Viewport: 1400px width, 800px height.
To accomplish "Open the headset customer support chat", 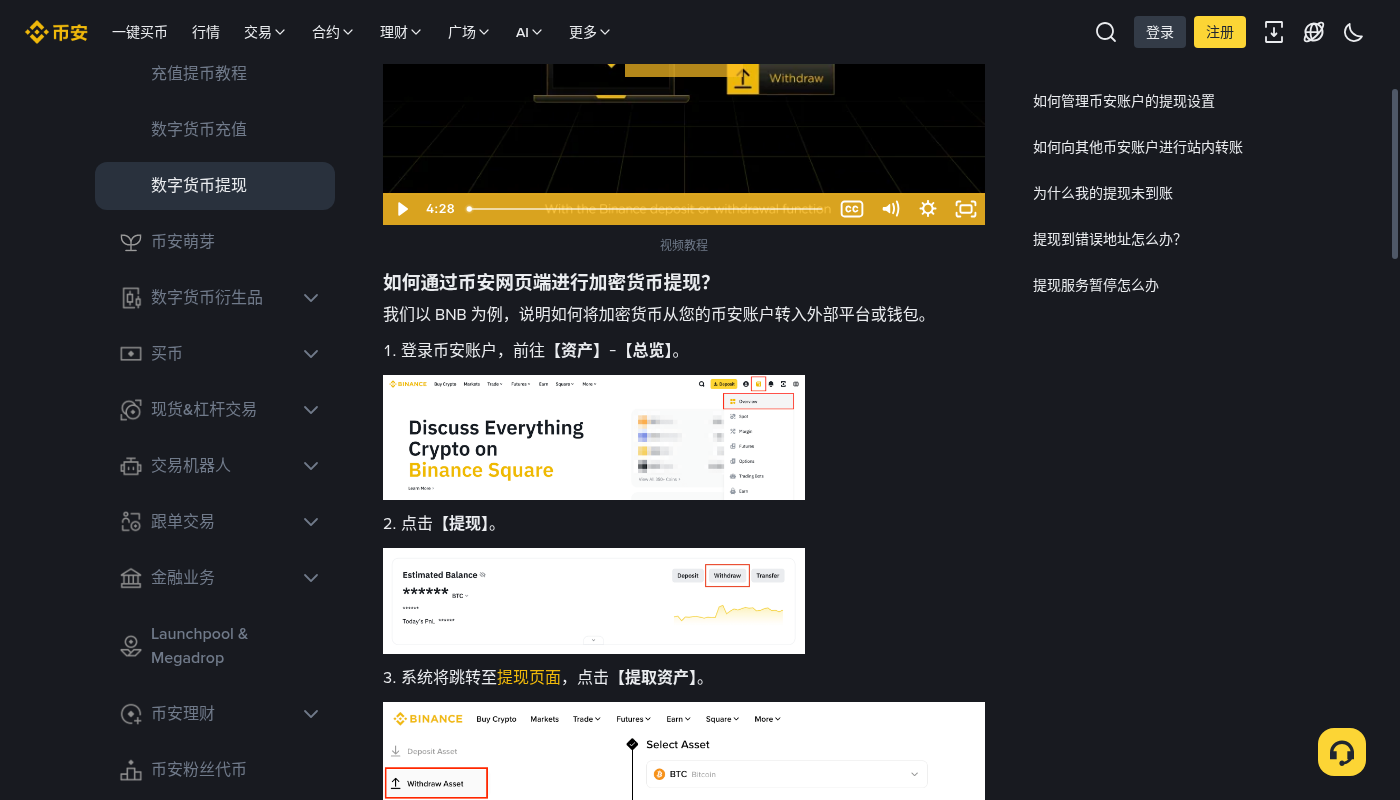I will [x=1342, y=752].
